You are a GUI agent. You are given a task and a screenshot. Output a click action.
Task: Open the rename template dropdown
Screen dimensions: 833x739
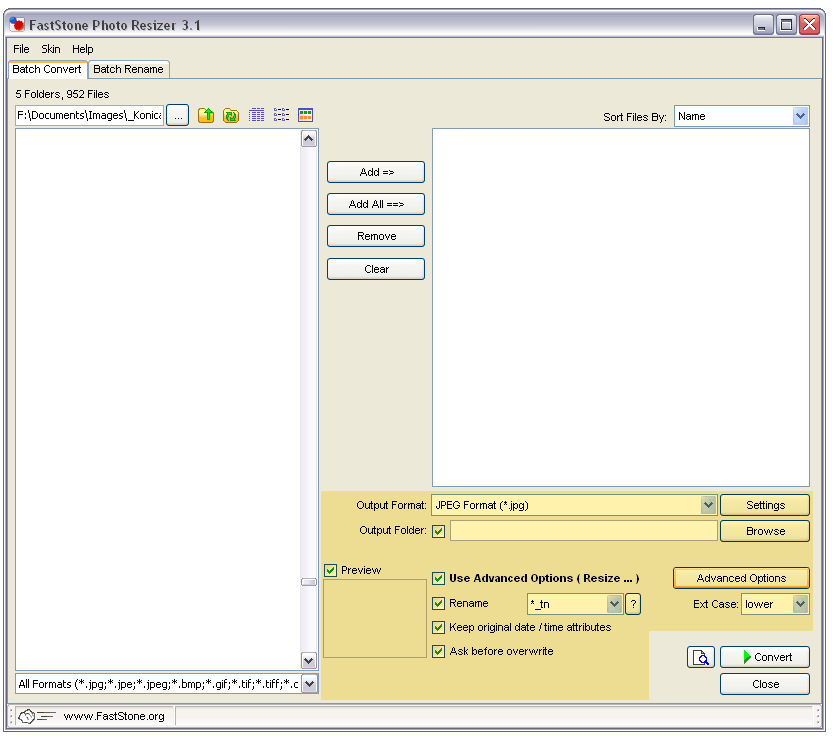click(x=614, y=604)
